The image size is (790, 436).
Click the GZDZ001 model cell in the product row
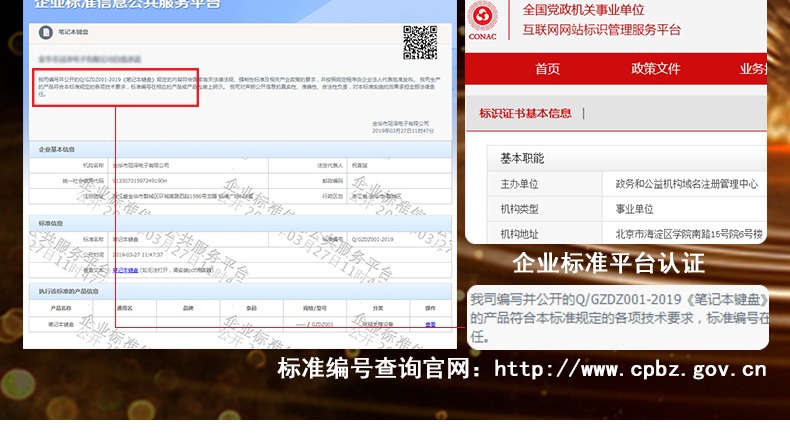pos(315,324)
